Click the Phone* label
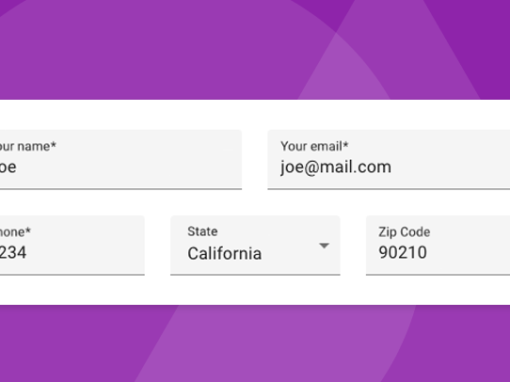 point(15,232)
